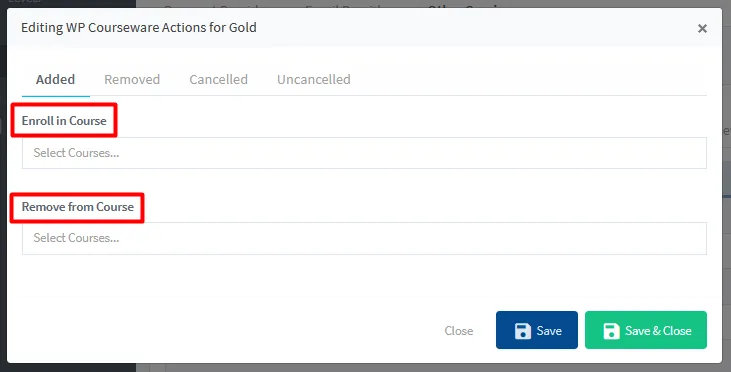Click the green Save & Close button
This screenshot has width=731, height=372.
click(x=646, y=330)
